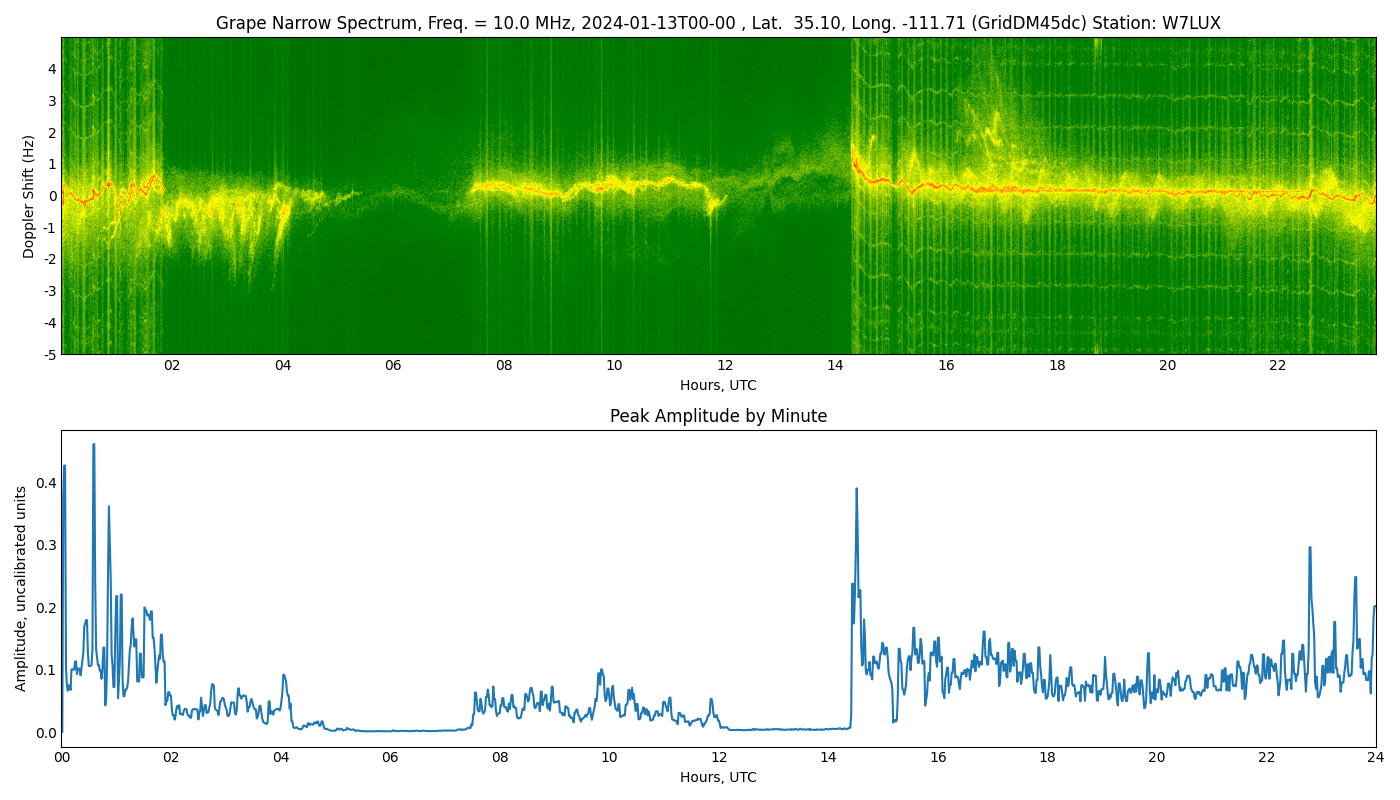Click the tallest amplitude peak before hour 01
The width and height of the screenshot is (1400, 800).
[x=94, y=446]
